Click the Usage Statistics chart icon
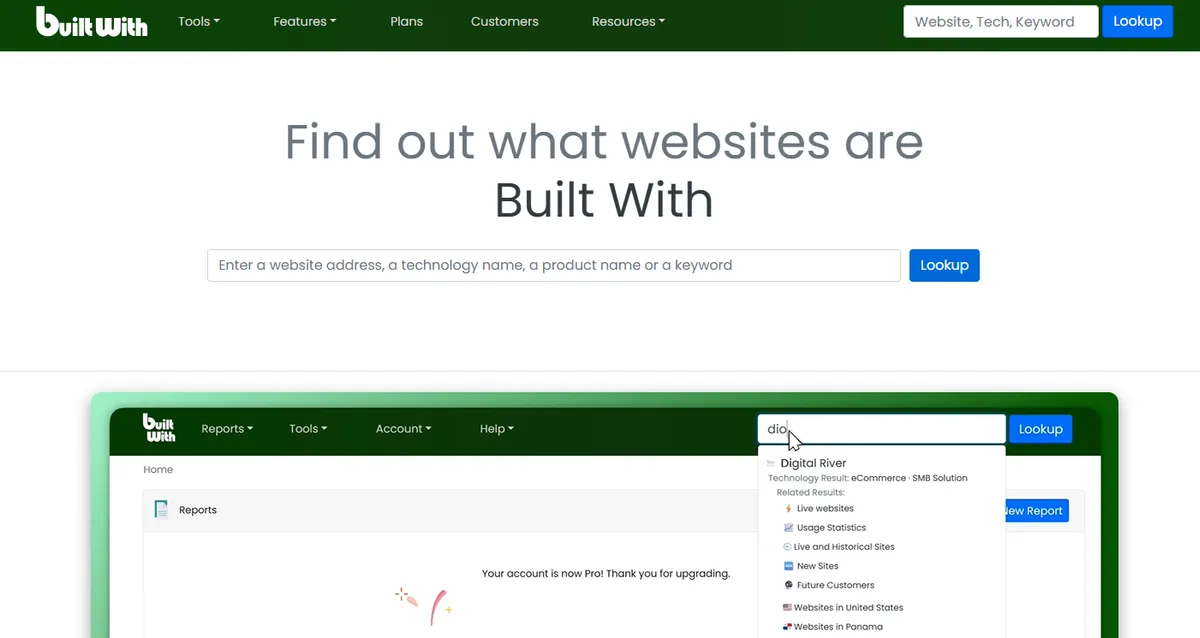Image resolution: width=1200 pixels, height=638 pixels. (x=788, y=528)
